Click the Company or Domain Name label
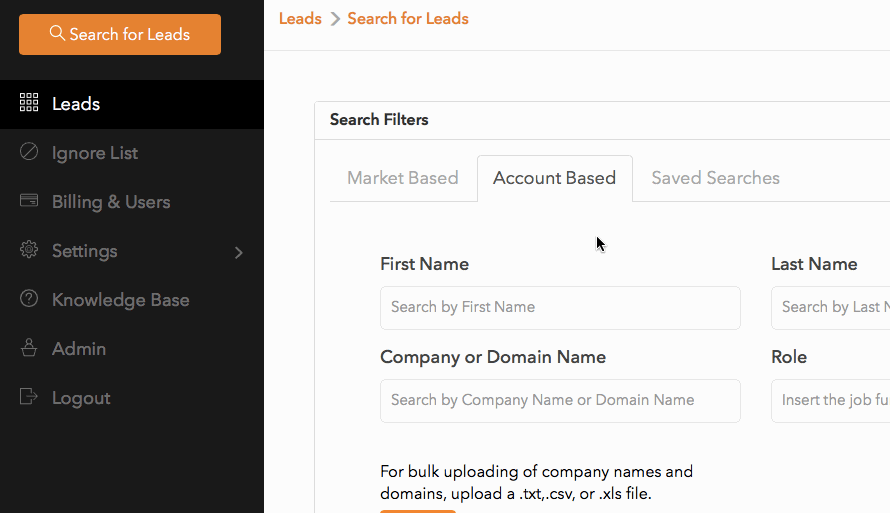 493,357
